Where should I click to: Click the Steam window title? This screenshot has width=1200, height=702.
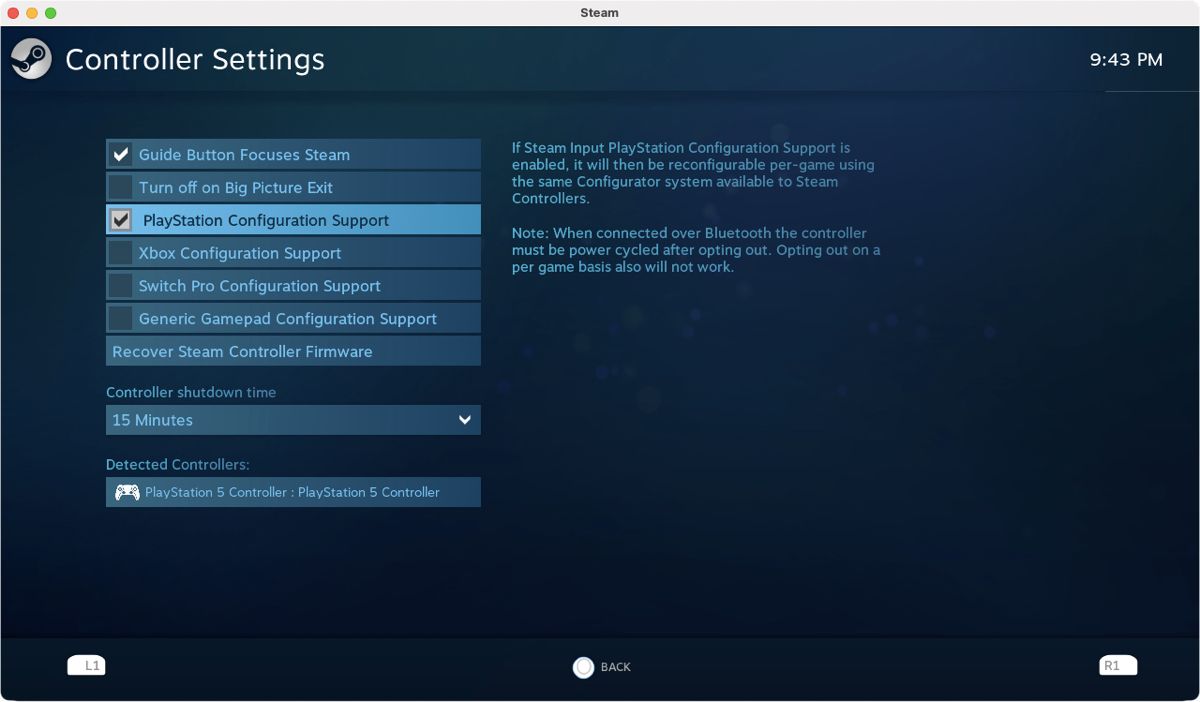pyautogui.click(x=600, y=13)
